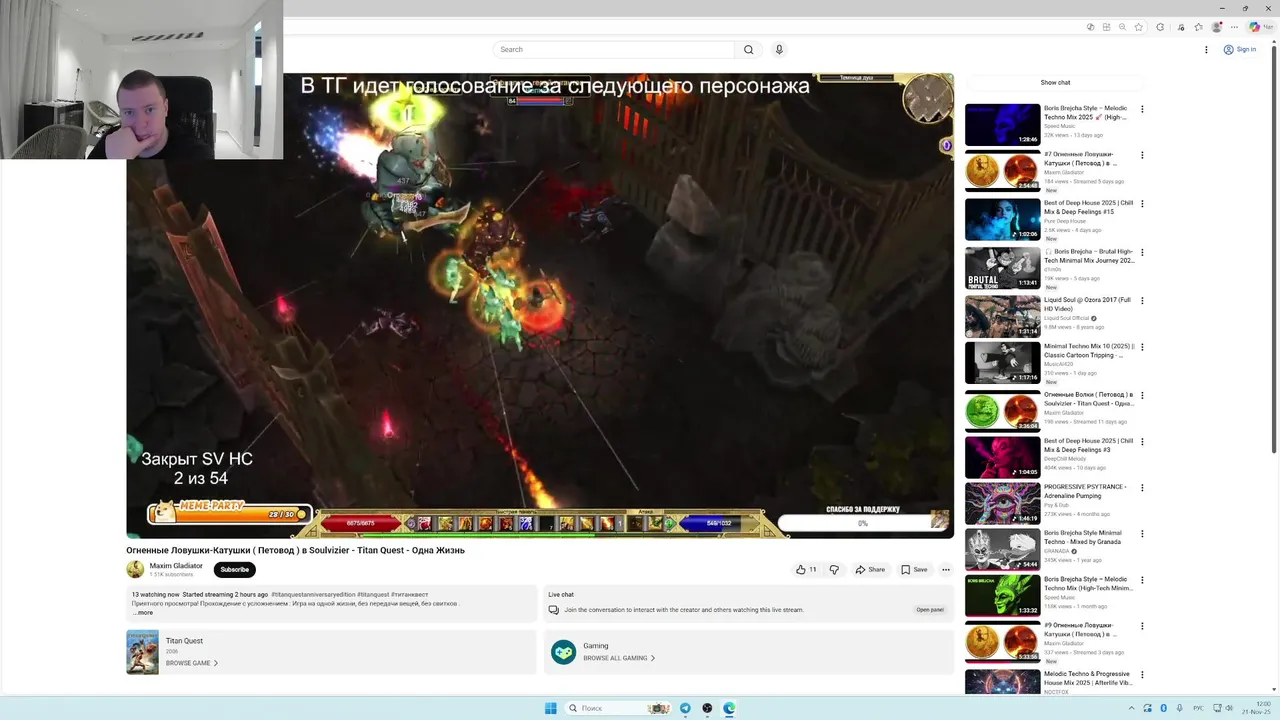Click the Edge zoom magnifier icon in address bar
This screenshot has height=720, width=1280.
[x=1123, y=27]
